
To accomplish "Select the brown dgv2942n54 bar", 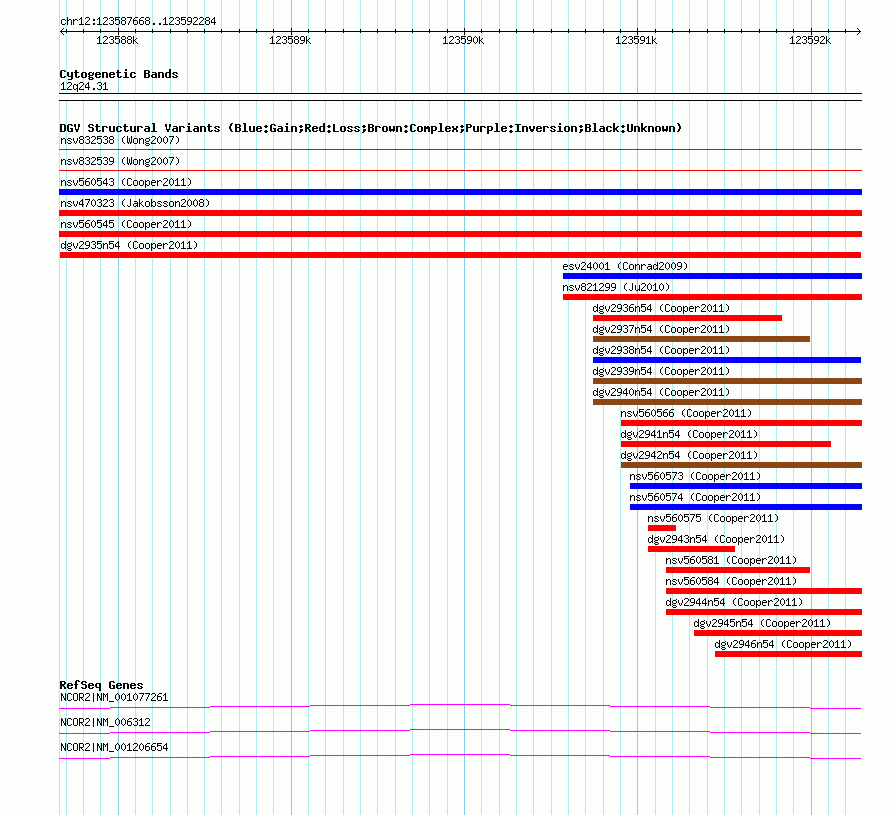I will point(741,465).
